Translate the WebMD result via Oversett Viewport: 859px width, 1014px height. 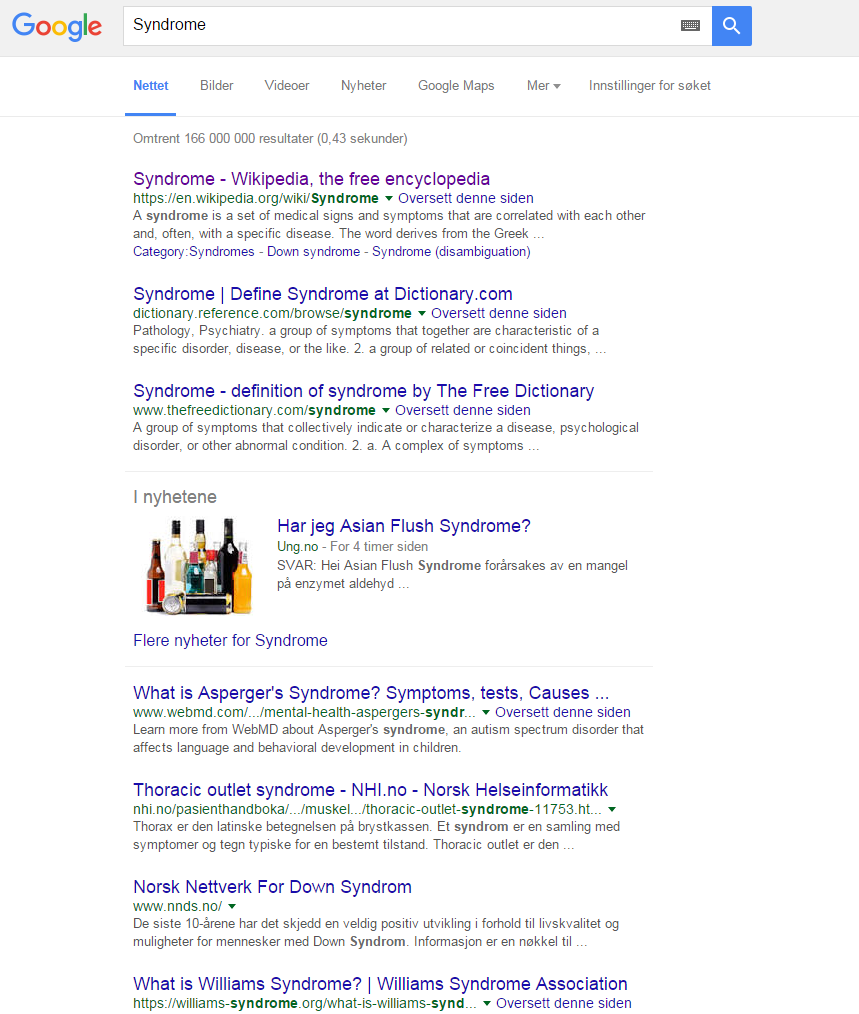point(563,713)
